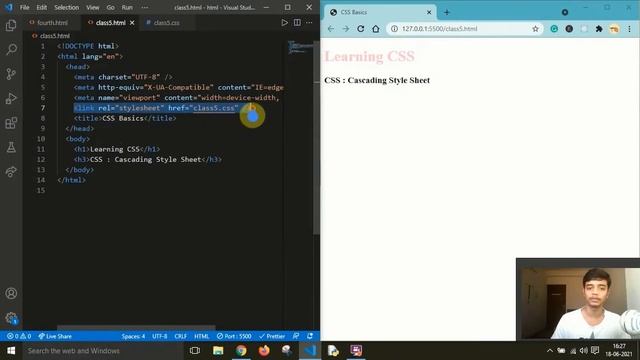This screenshot has width=640, height=360.
Task: Open the Go menu
Action: tap(111, 7)
